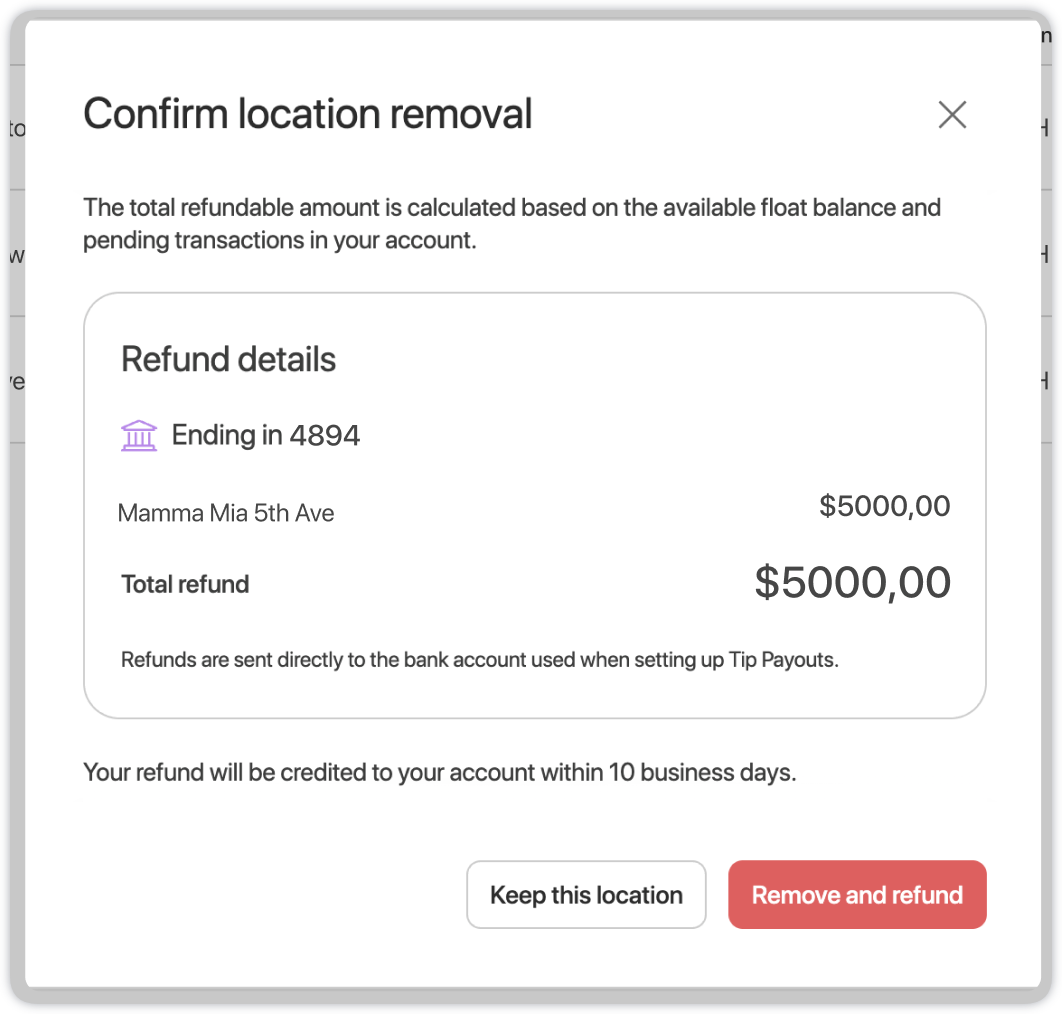
Task: Click the Mamma Mia 5th Ave location name
Action: [226, 514]
